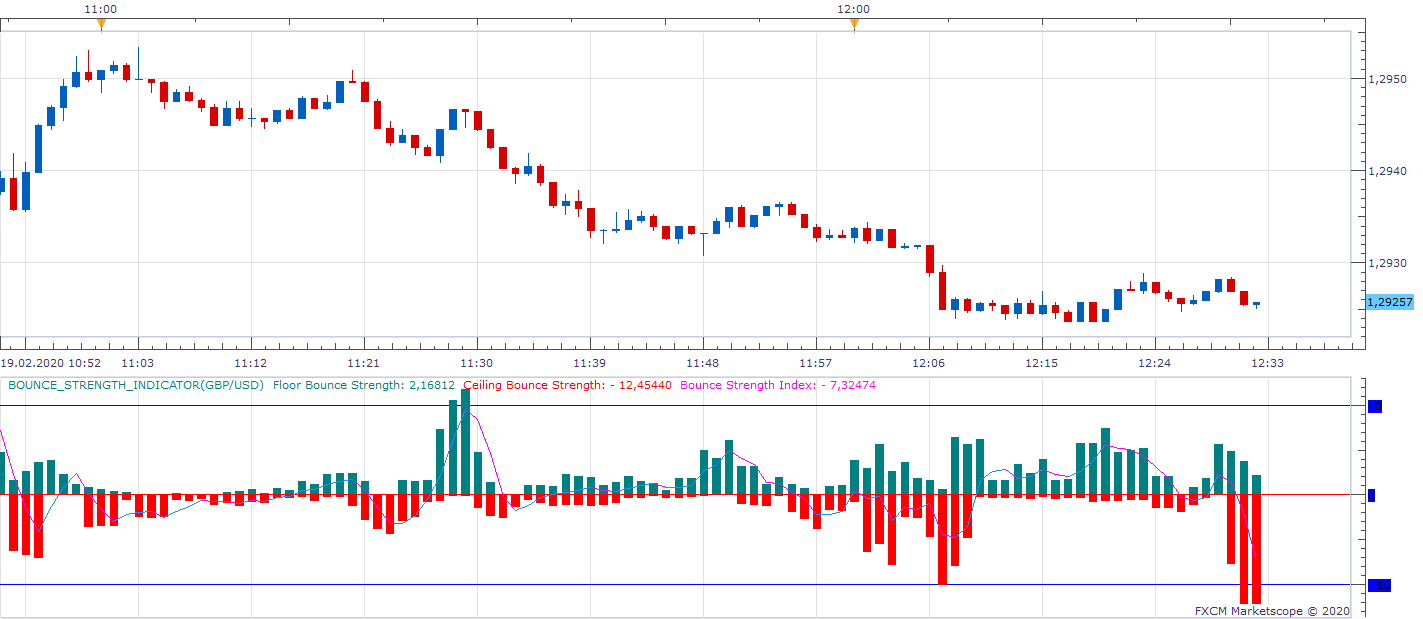Click the indicator level label -10
Image resolution: width=1423 pixels, height=619 pixels.
[x=1379, y=585]
